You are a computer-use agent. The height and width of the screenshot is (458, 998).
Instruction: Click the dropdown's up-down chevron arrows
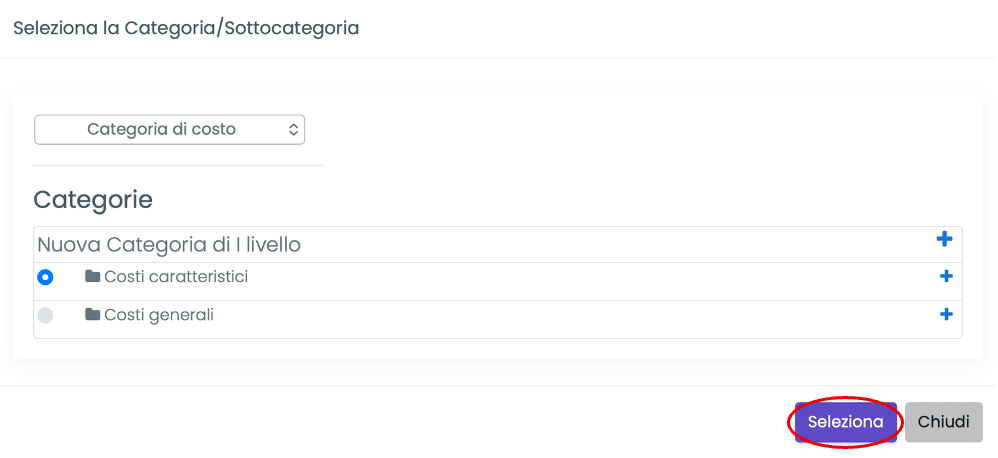tap(293, 130)
